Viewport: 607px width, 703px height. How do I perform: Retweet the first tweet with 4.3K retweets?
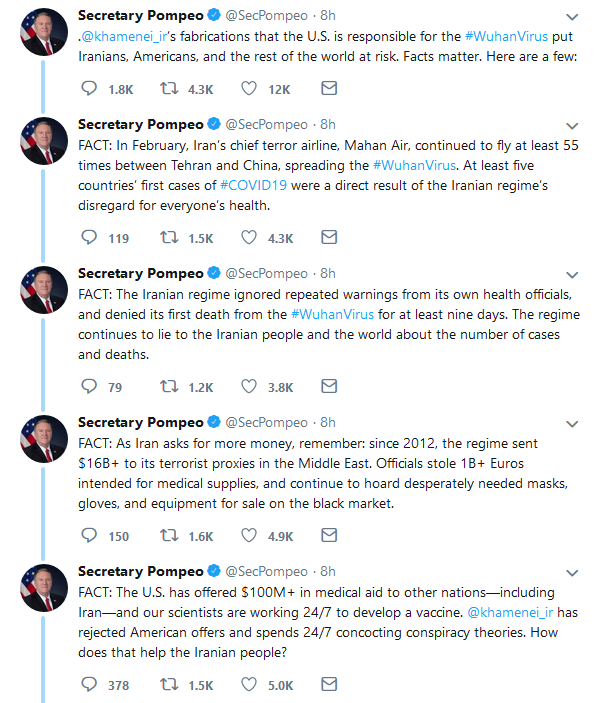[170, 89]
